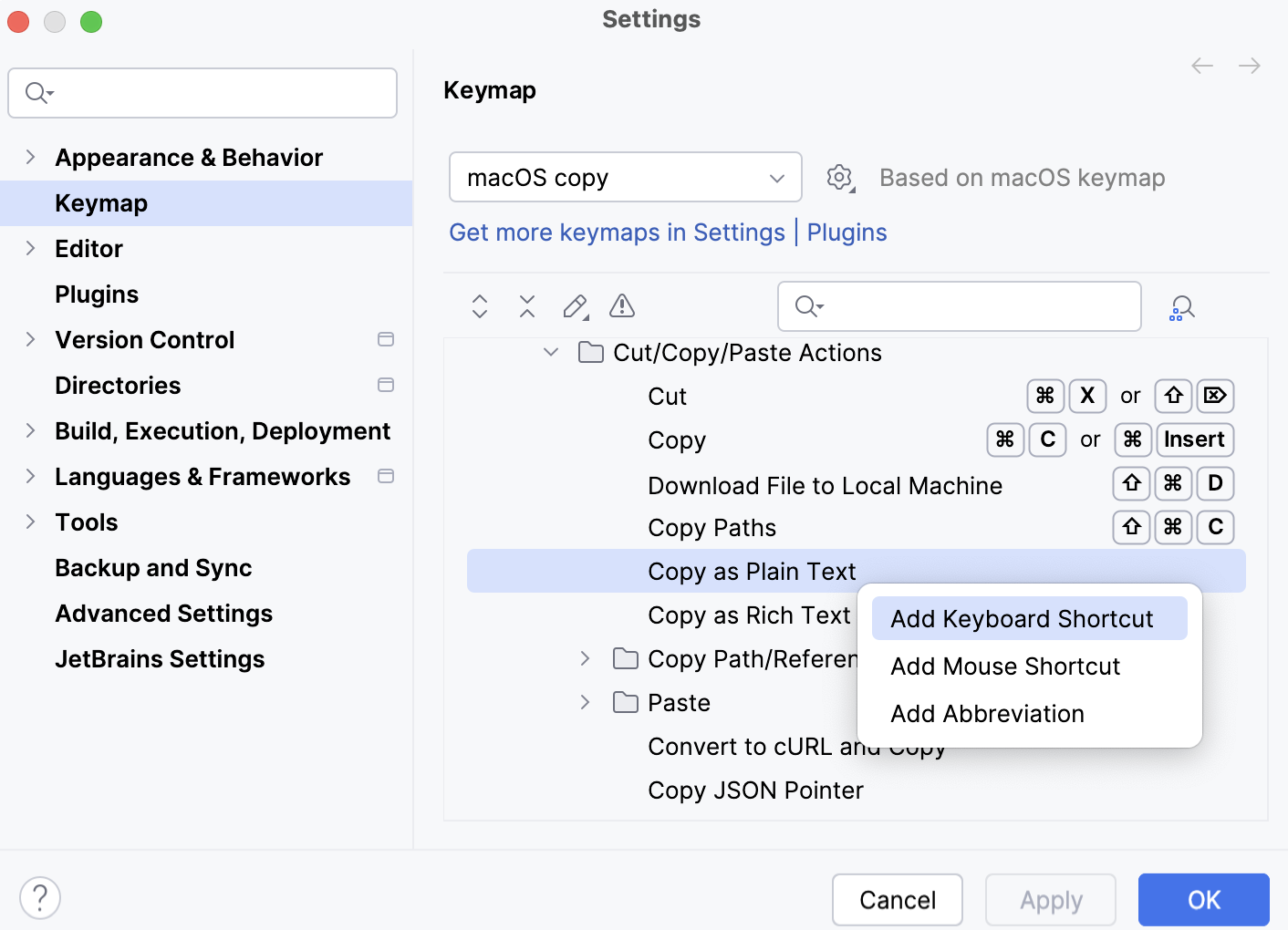
Task: Expand the Copy Path/Reference node
Action: tap(585, 658)
